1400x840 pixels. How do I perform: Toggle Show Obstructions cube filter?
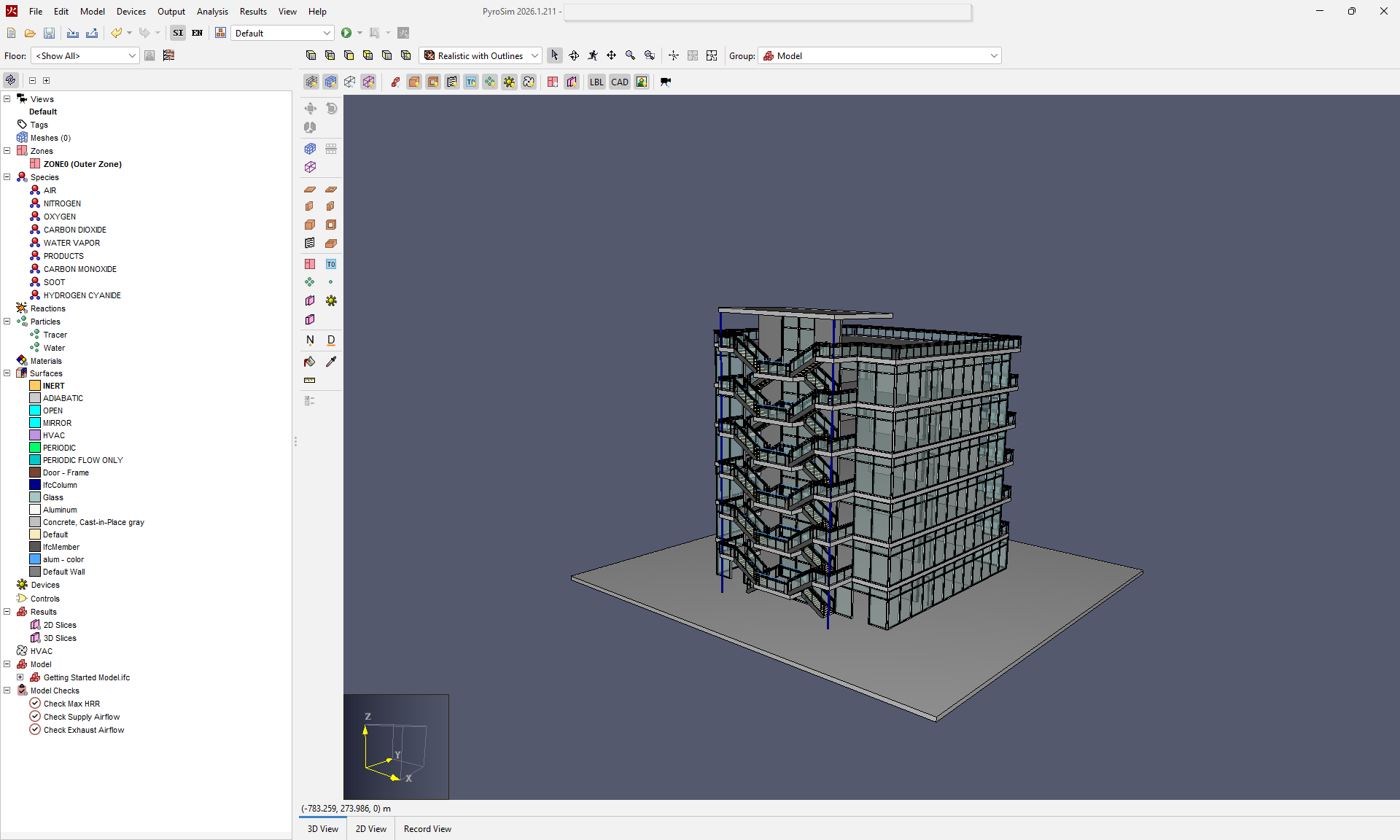pos(414,82)
